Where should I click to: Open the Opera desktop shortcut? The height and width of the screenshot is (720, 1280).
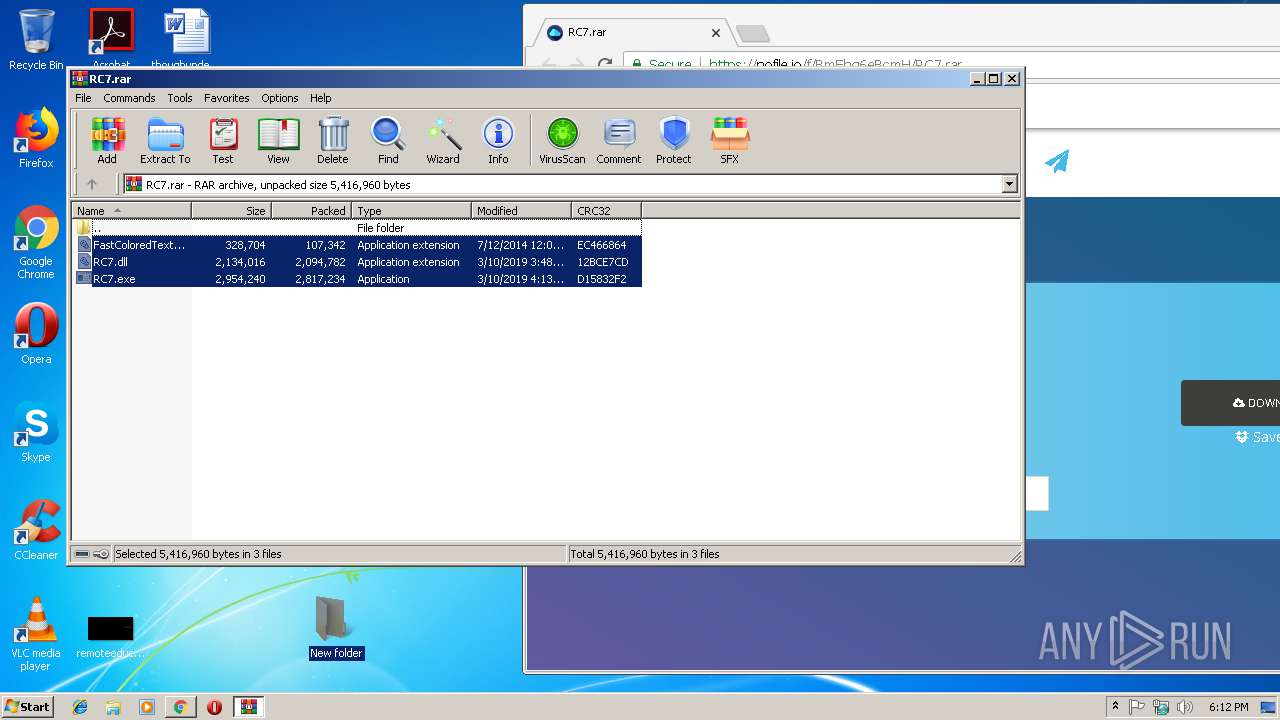(36, 334)
